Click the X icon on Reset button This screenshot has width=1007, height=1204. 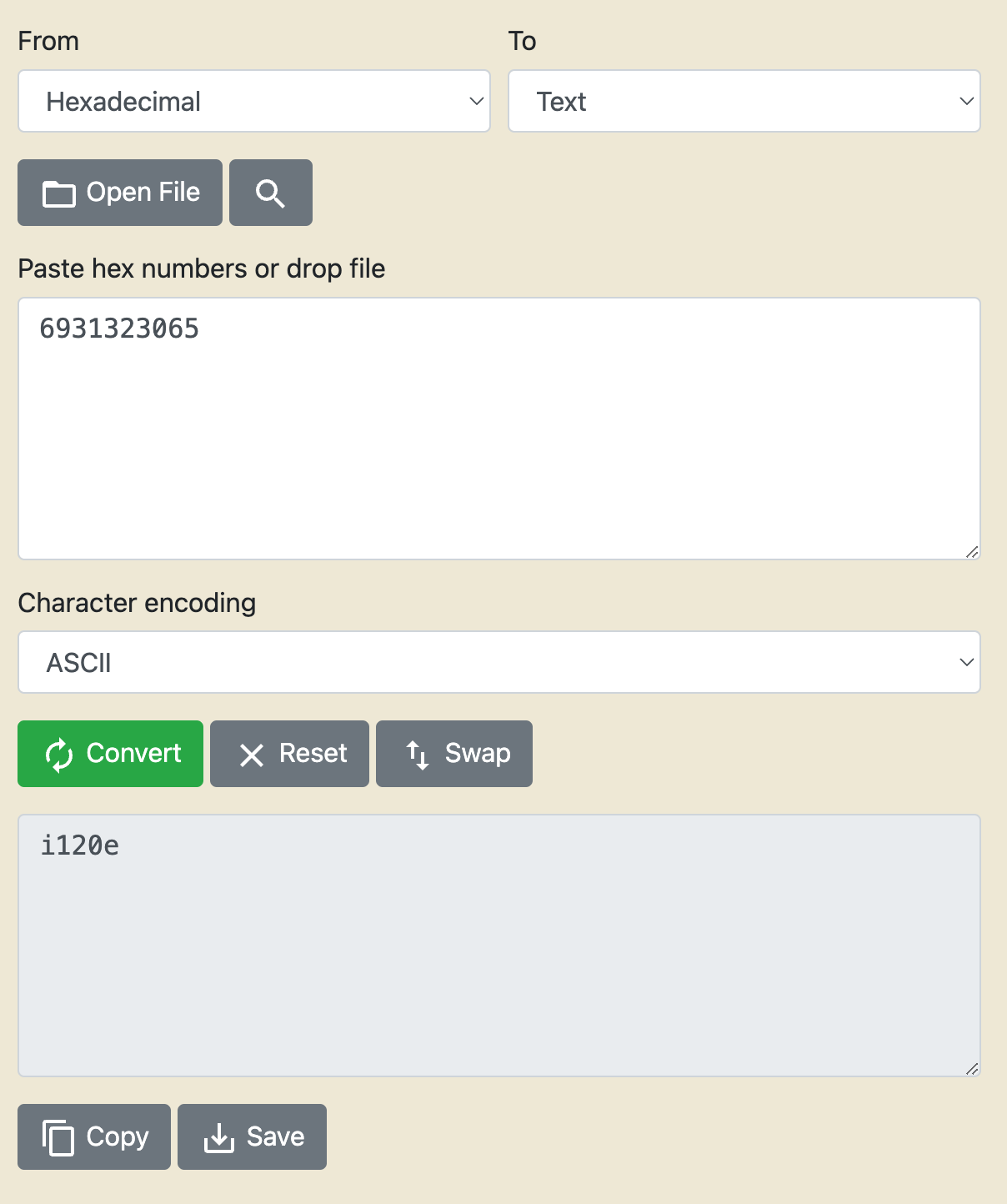pos(251,754)
